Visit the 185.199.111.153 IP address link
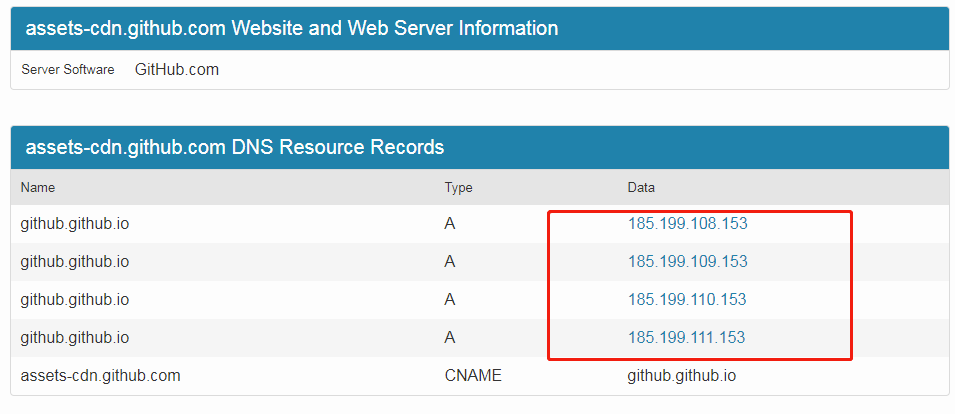Image resolution: width=955 pixels, height=414 pixels. click(686, 338)
